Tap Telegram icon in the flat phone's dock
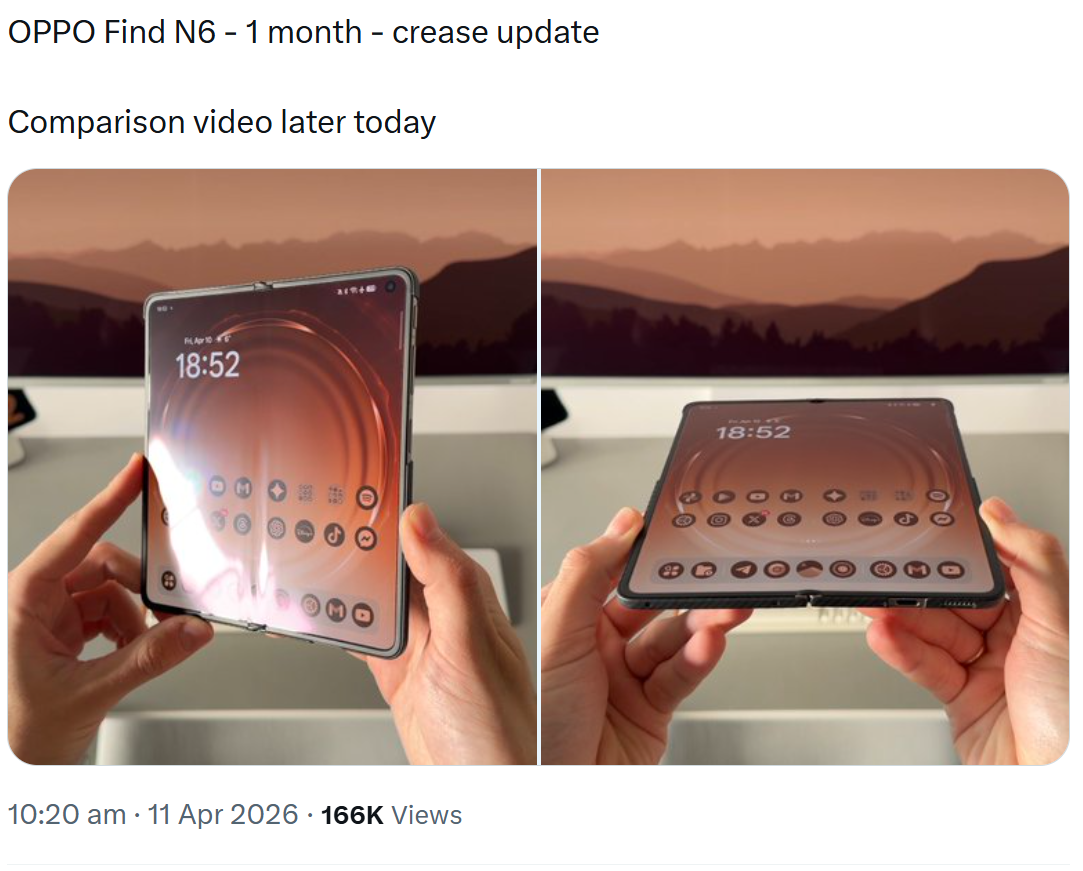This screenshot has height=871, width=1083. coord(742,569)
